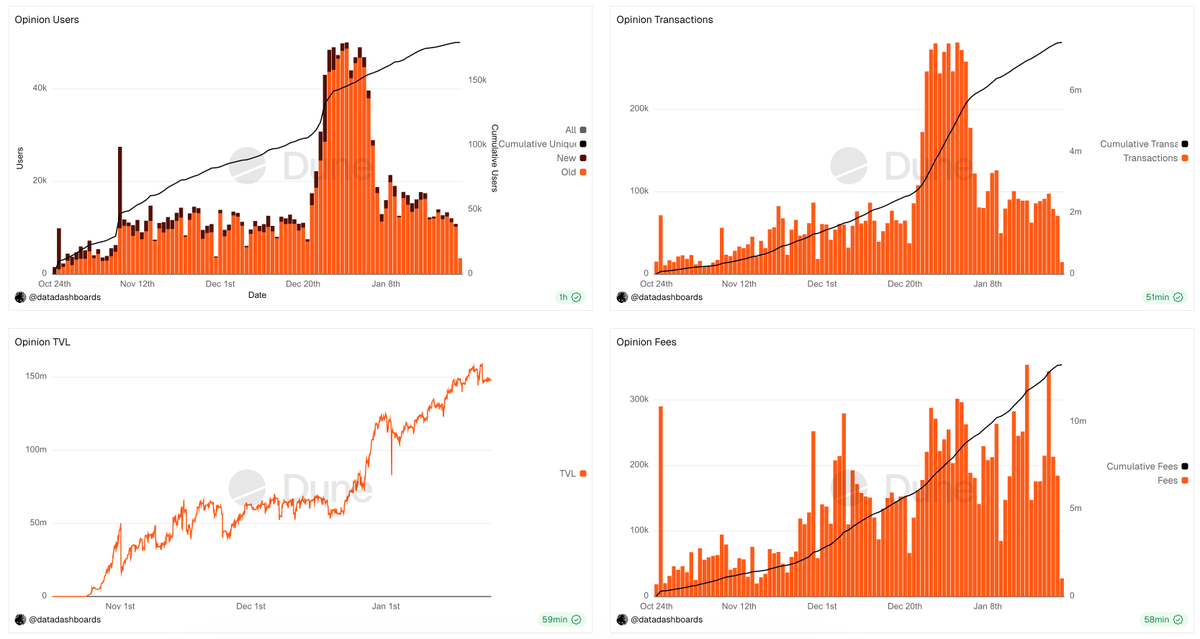1200x639 pixels.
Task: Open @datadashboards link under Opinion Users chart
Action: [64, 297]
